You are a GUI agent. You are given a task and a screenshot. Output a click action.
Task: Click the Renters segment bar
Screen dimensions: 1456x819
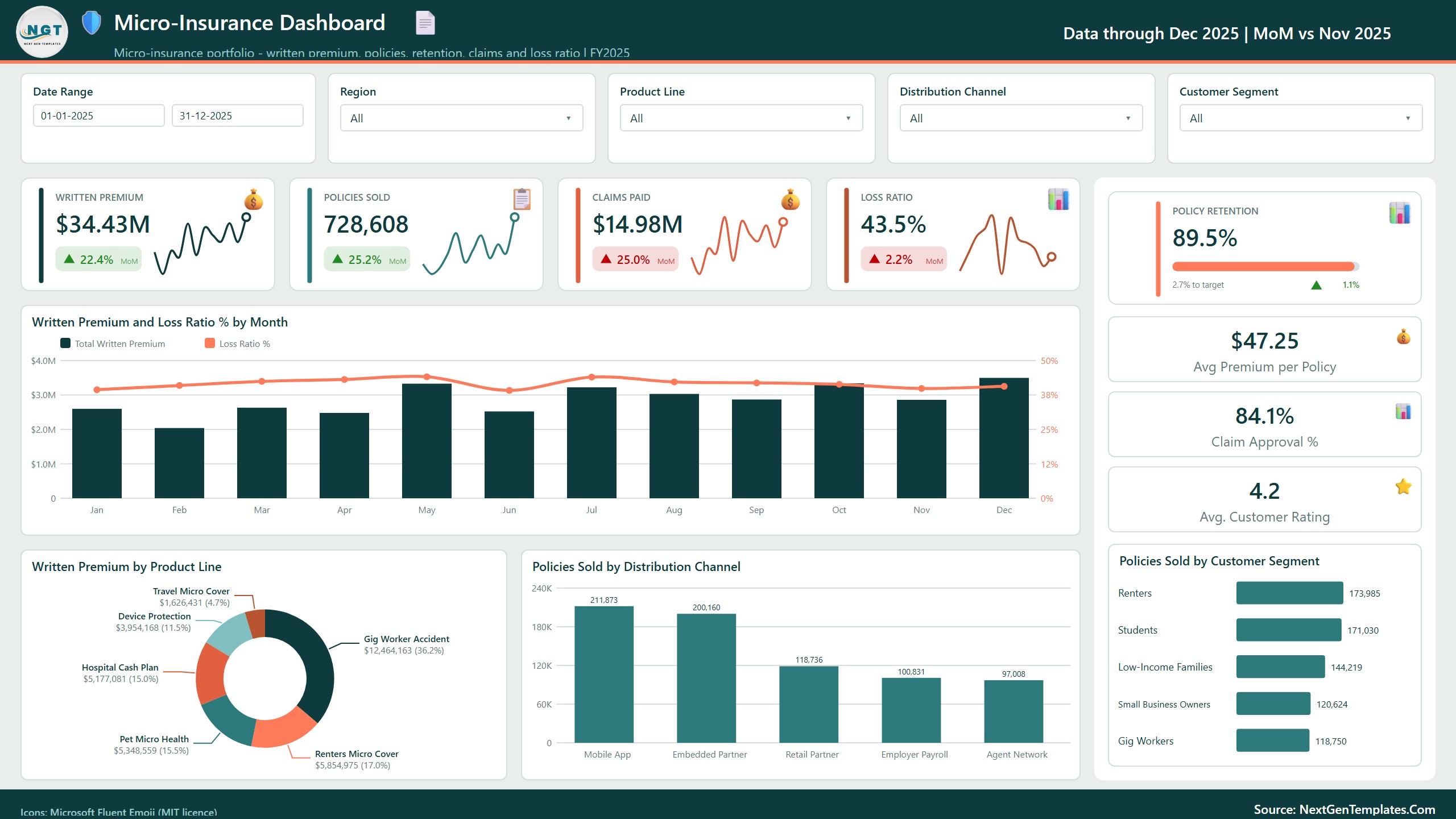(x=1289, y=593)
